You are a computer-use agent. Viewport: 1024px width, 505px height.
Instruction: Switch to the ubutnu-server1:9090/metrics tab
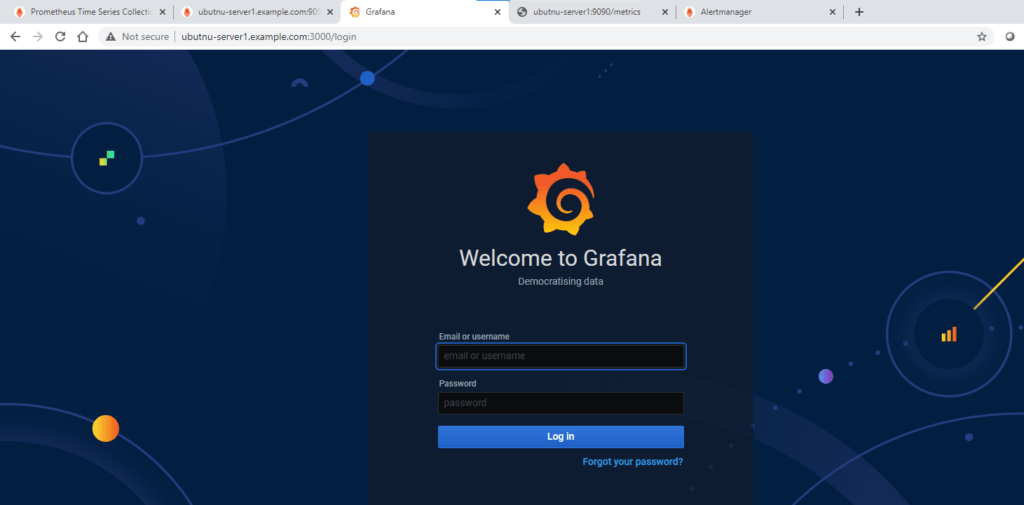[x=591, y=12]
